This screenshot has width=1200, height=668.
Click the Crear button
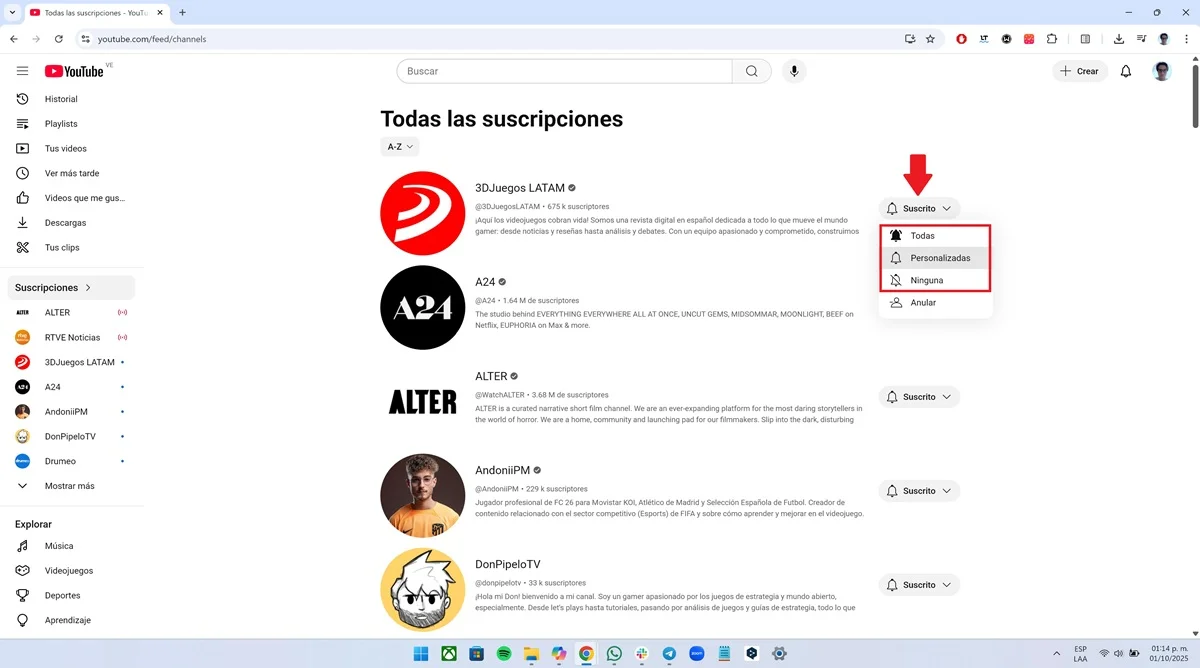(x=1080, y=71)
